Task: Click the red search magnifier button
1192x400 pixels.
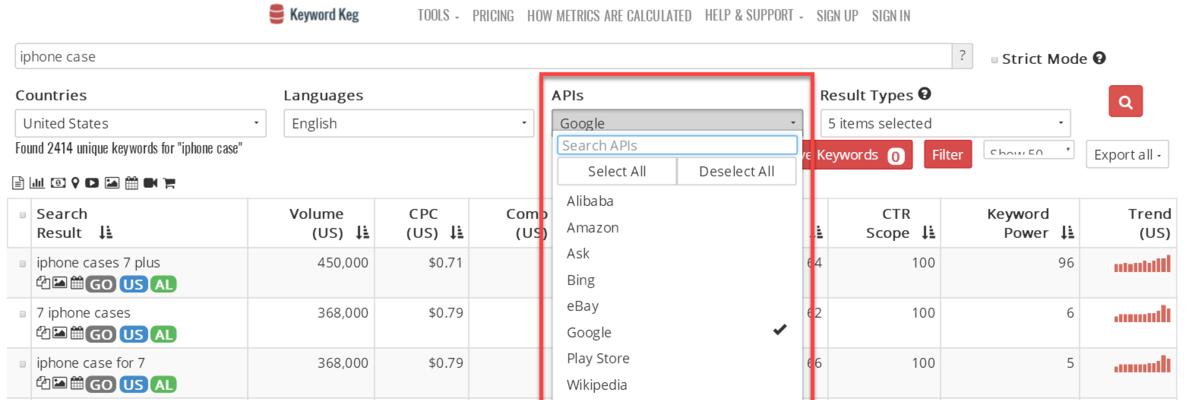Action: (1125, 101)
